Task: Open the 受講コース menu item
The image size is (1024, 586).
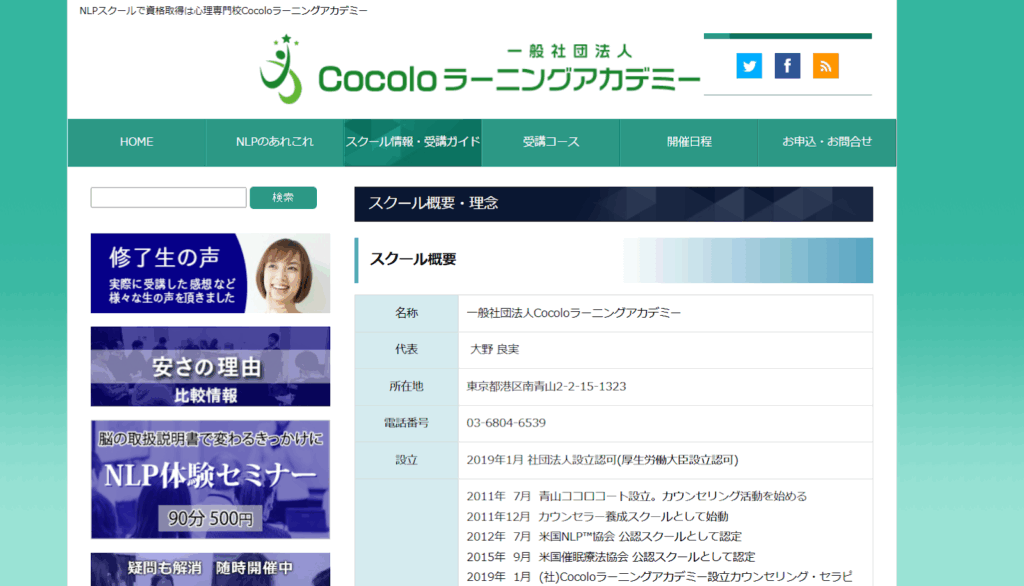Action: coord(551,142)
